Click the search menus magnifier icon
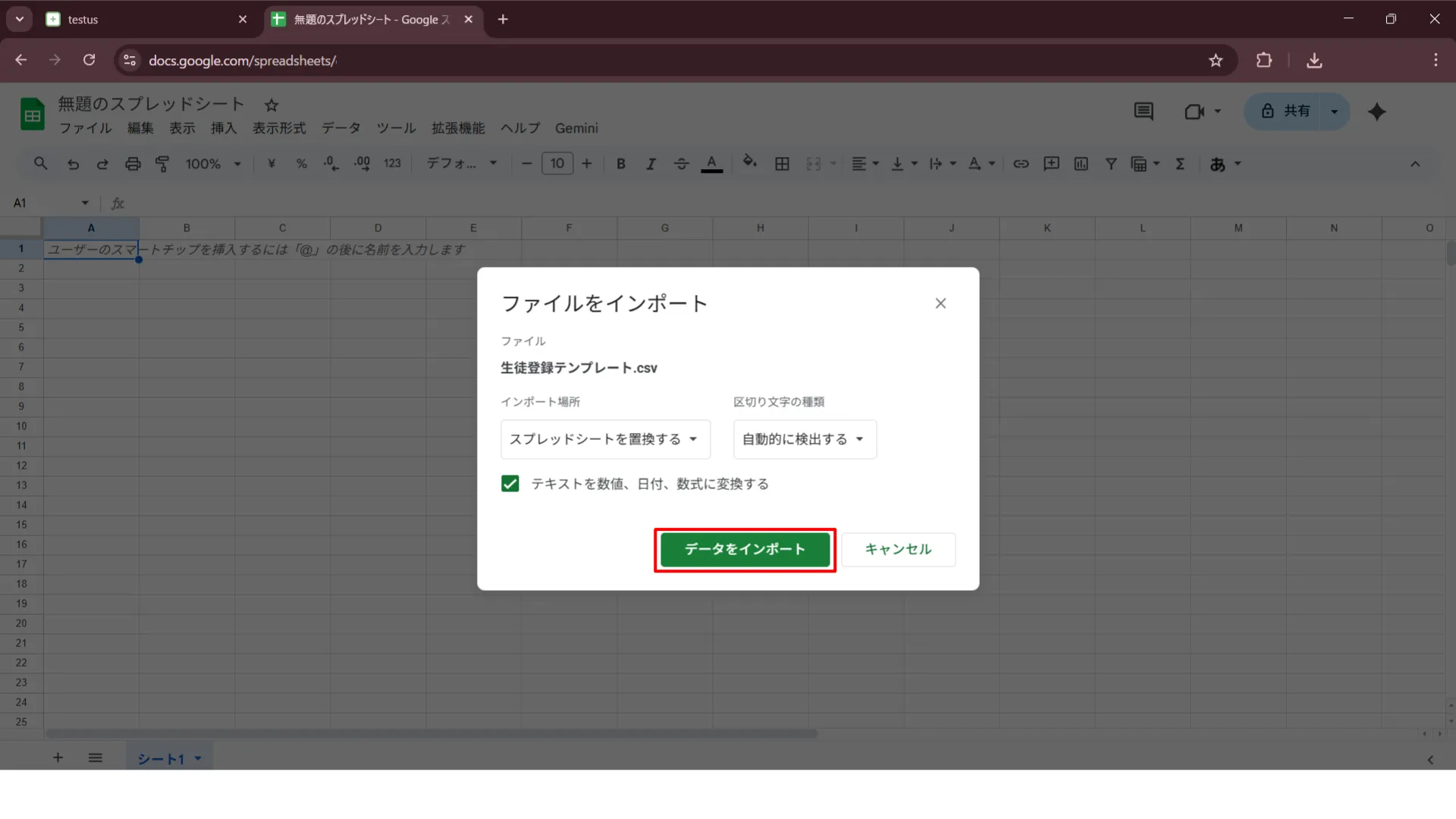Image resolution: width=1456 pixels, height=819 pixels. pyautogui.click(x=41, y=164)
